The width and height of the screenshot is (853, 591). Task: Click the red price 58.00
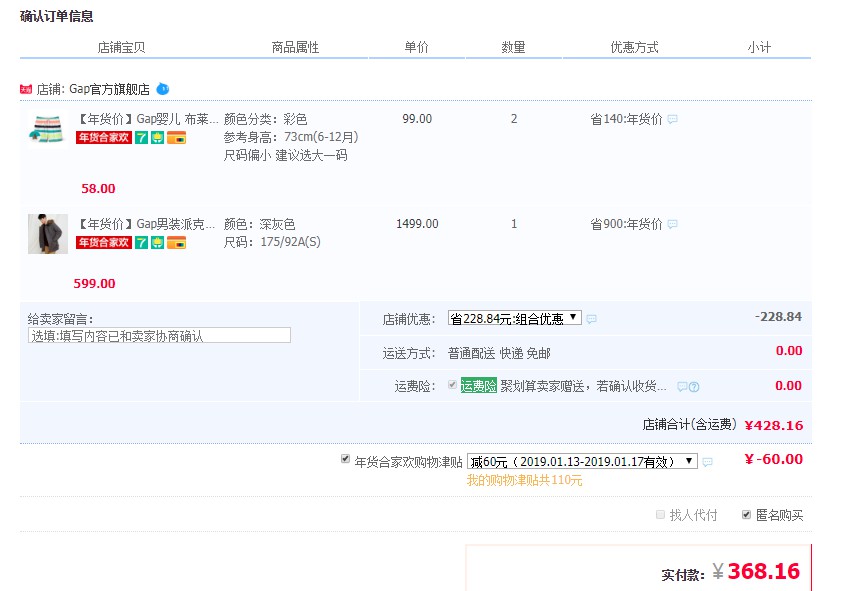pyautogui.click(x=98, y=189)
